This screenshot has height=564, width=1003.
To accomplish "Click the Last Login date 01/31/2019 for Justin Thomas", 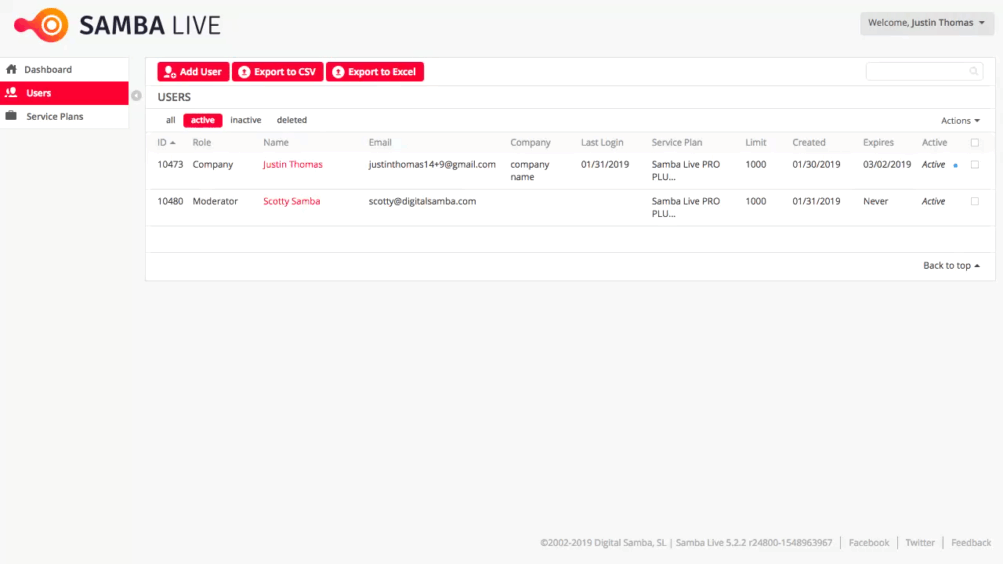I will point(605,164).
